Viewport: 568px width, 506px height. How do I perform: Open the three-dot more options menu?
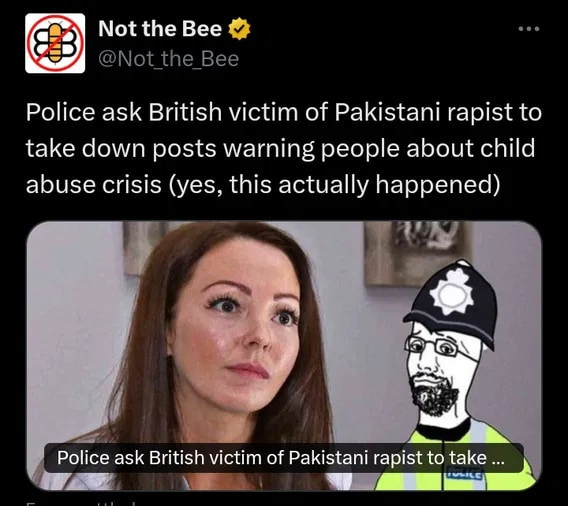click(529, 29)
